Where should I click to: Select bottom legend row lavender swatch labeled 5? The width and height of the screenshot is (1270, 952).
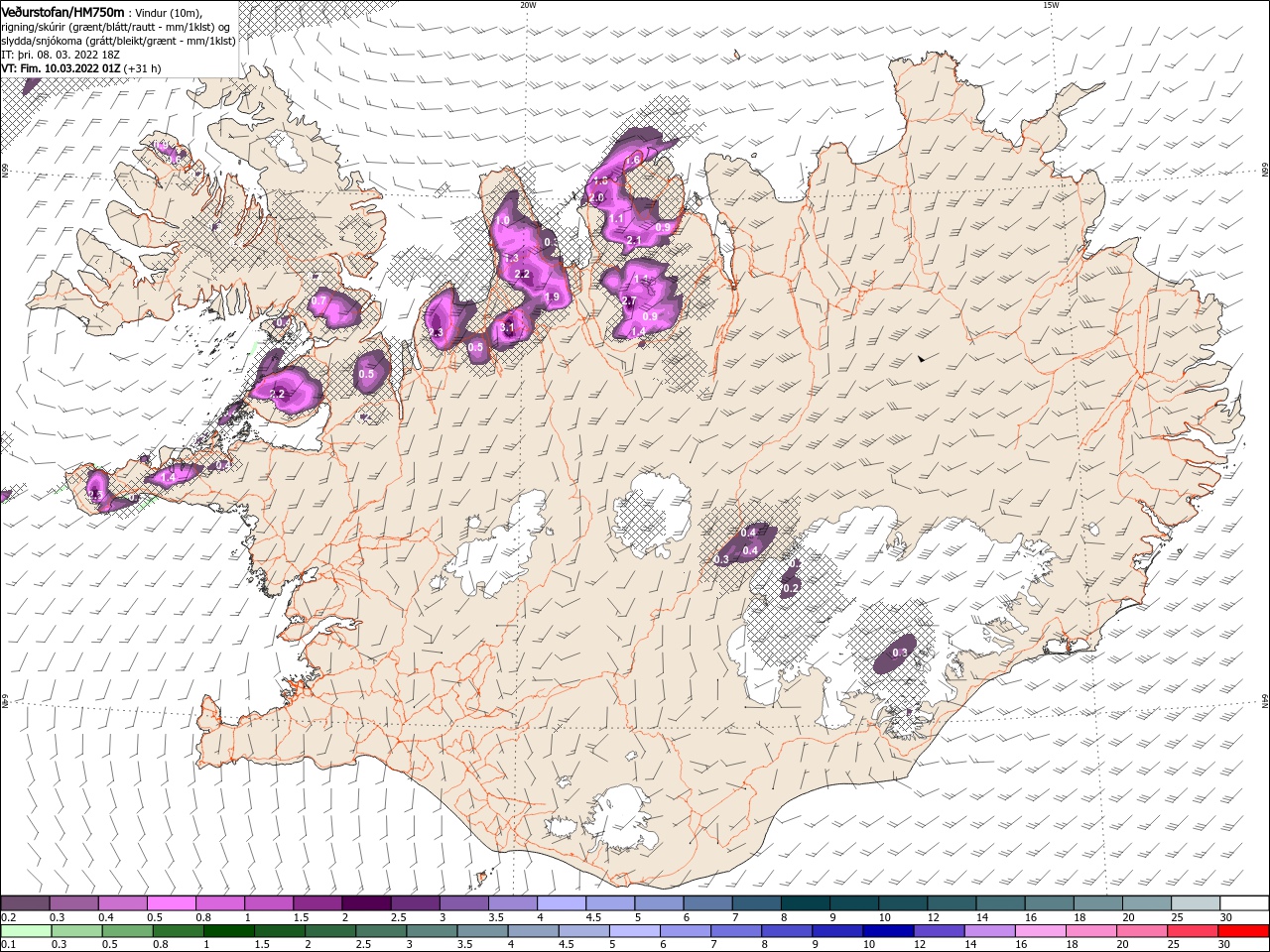pos(635,931)
